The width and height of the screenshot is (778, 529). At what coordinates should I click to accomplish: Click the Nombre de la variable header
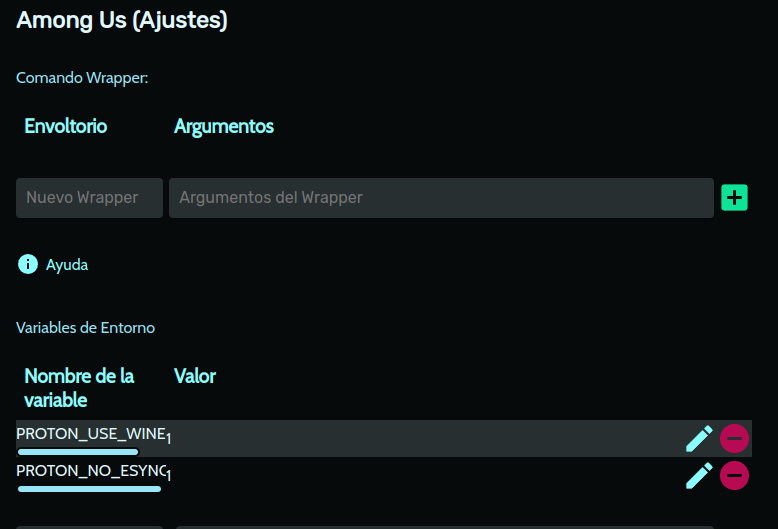(79, 388)
